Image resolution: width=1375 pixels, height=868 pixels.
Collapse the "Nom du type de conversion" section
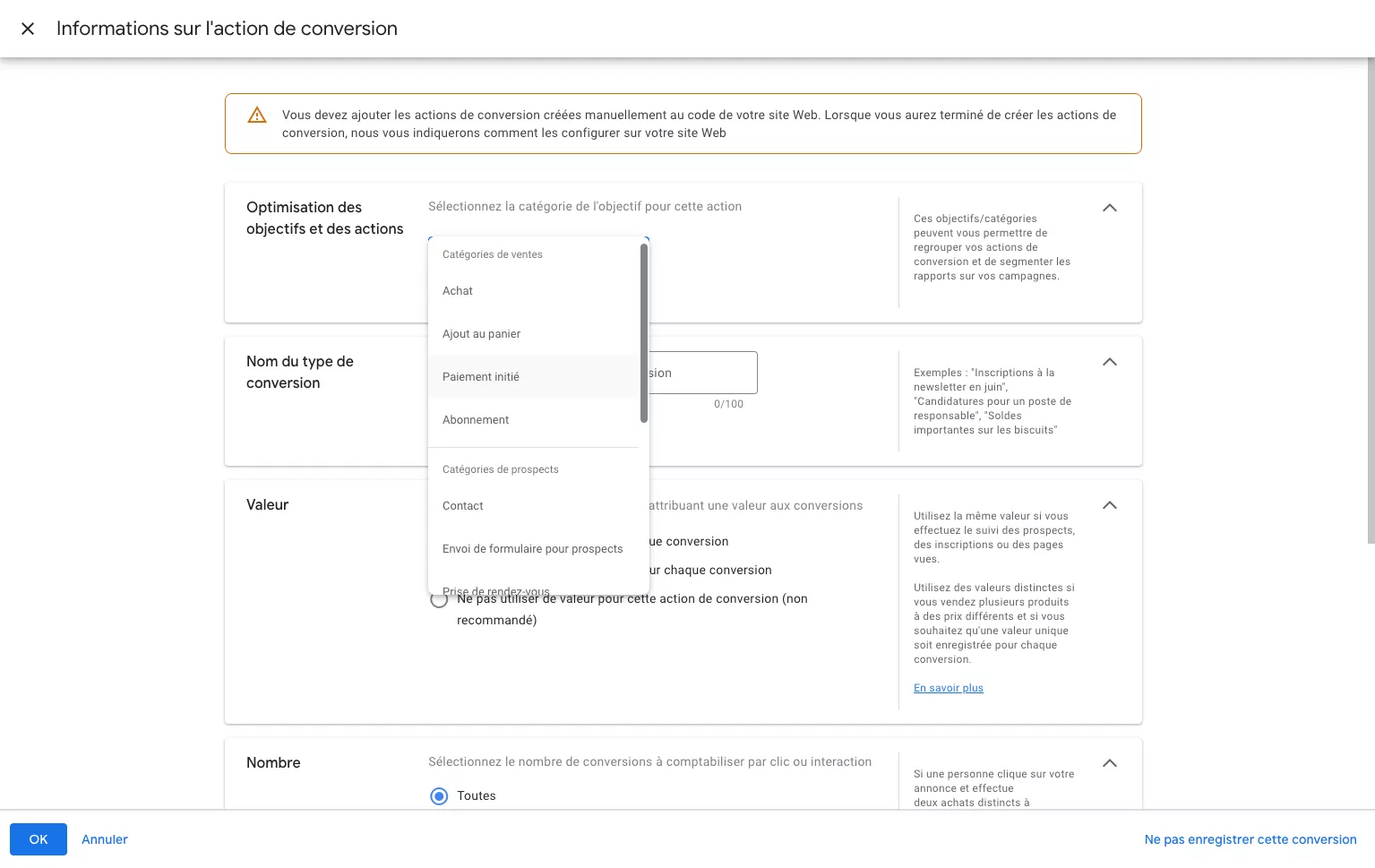pyautogui.click(x=1109, y=362)
